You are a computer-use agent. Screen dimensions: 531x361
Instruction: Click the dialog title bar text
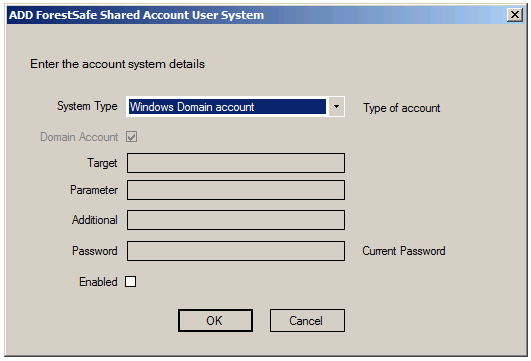[136, 15]
